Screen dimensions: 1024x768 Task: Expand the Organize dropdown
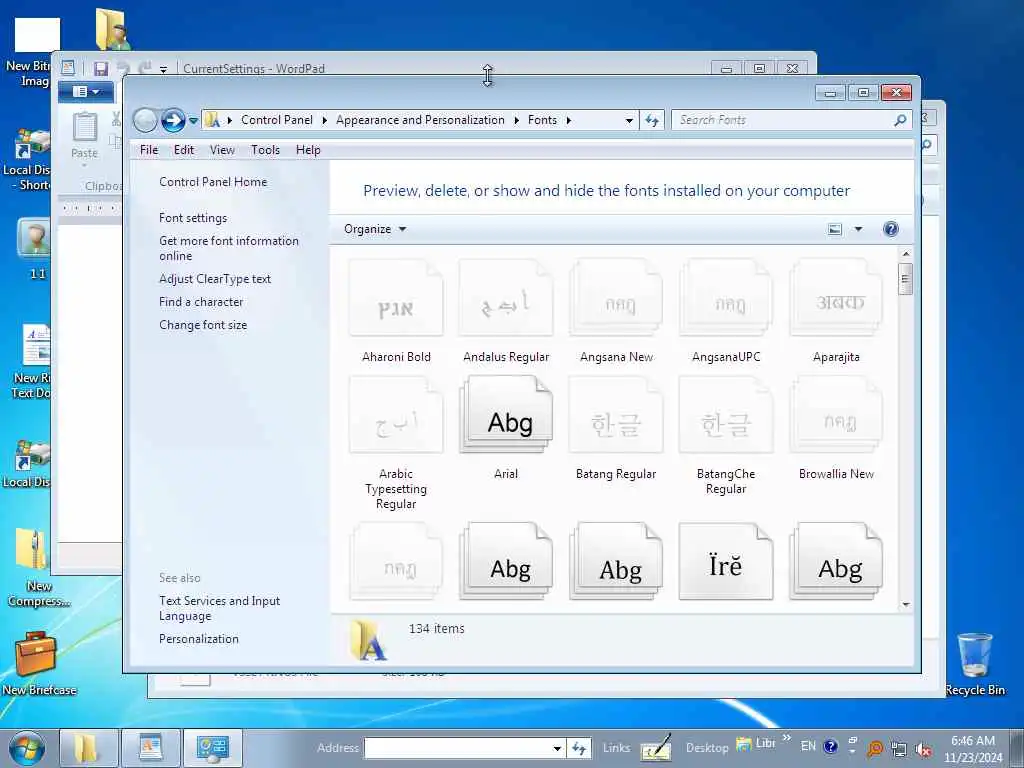[x=375, y=229]
